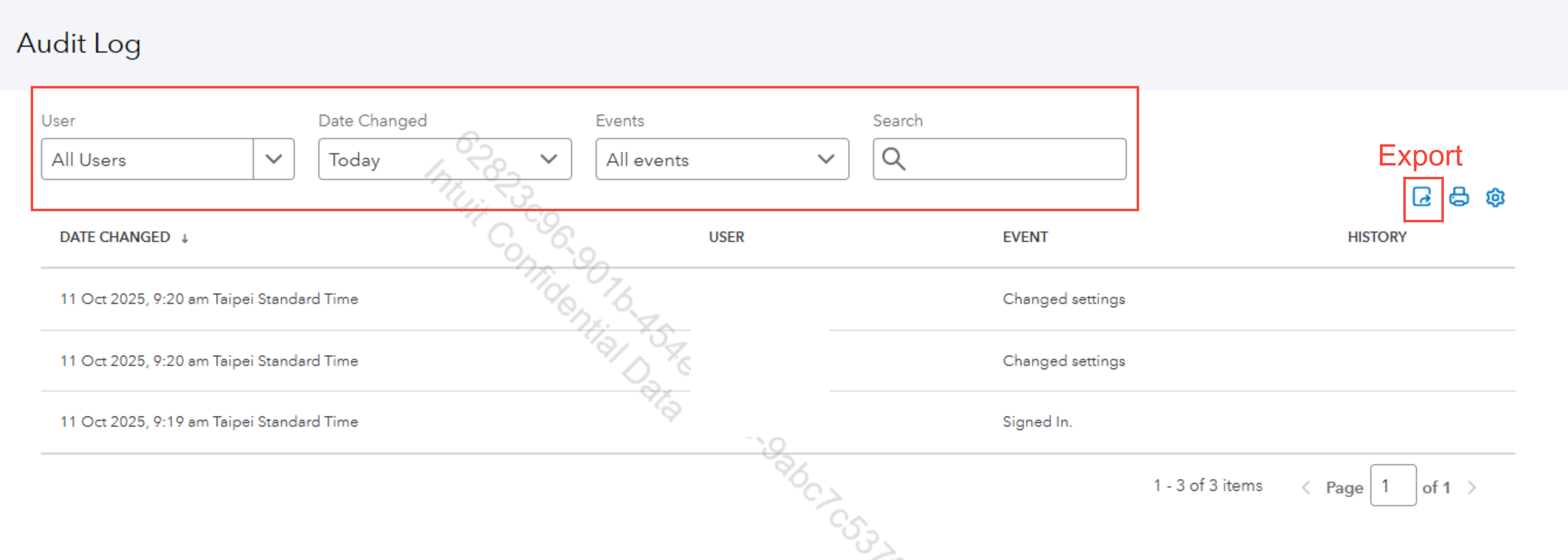Click the Export audit log icon
Screen dimensions: 1568x560
[1422, 198]
